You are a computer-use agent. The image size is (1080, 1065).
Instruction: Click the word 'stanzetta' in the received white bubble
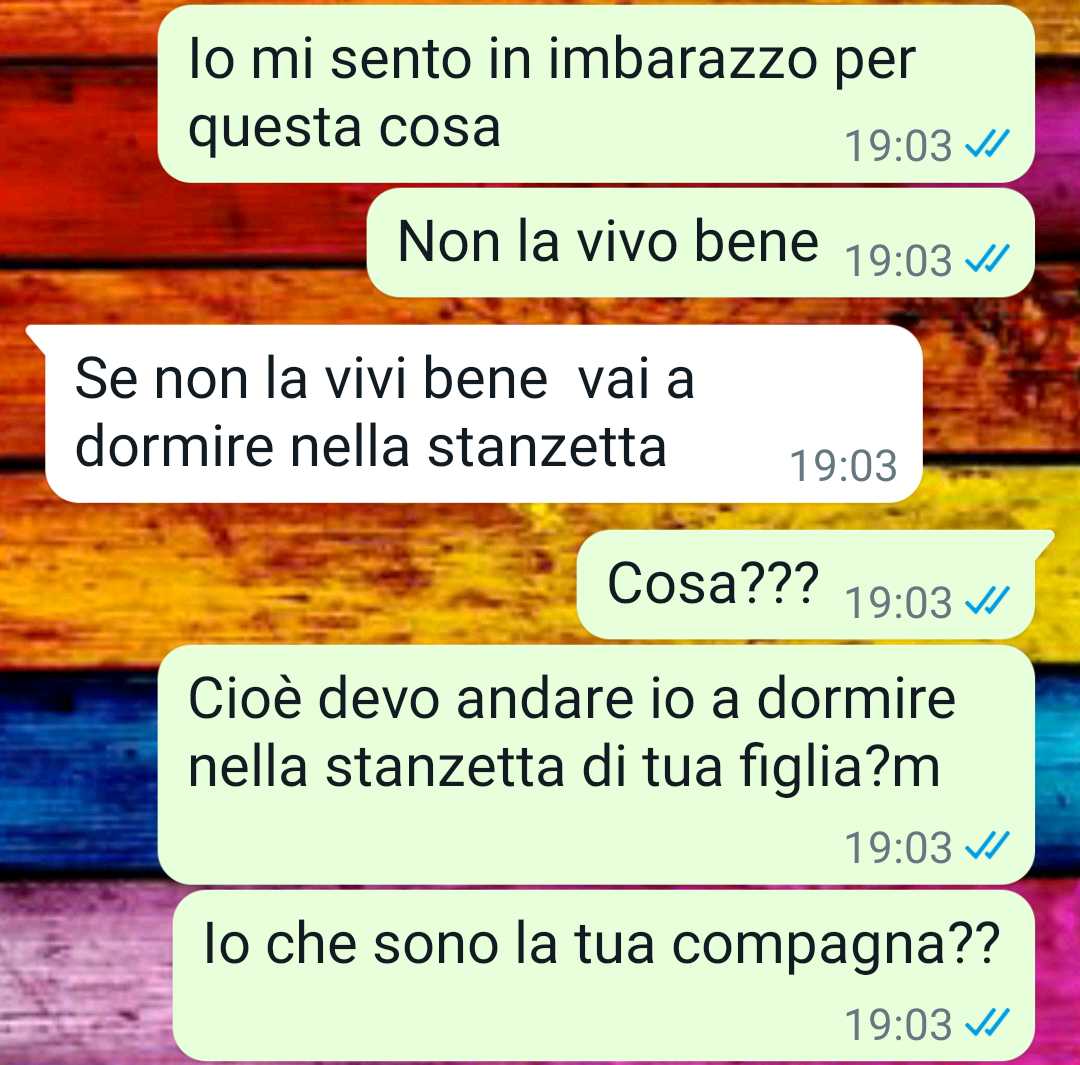(x=547, y=446)
